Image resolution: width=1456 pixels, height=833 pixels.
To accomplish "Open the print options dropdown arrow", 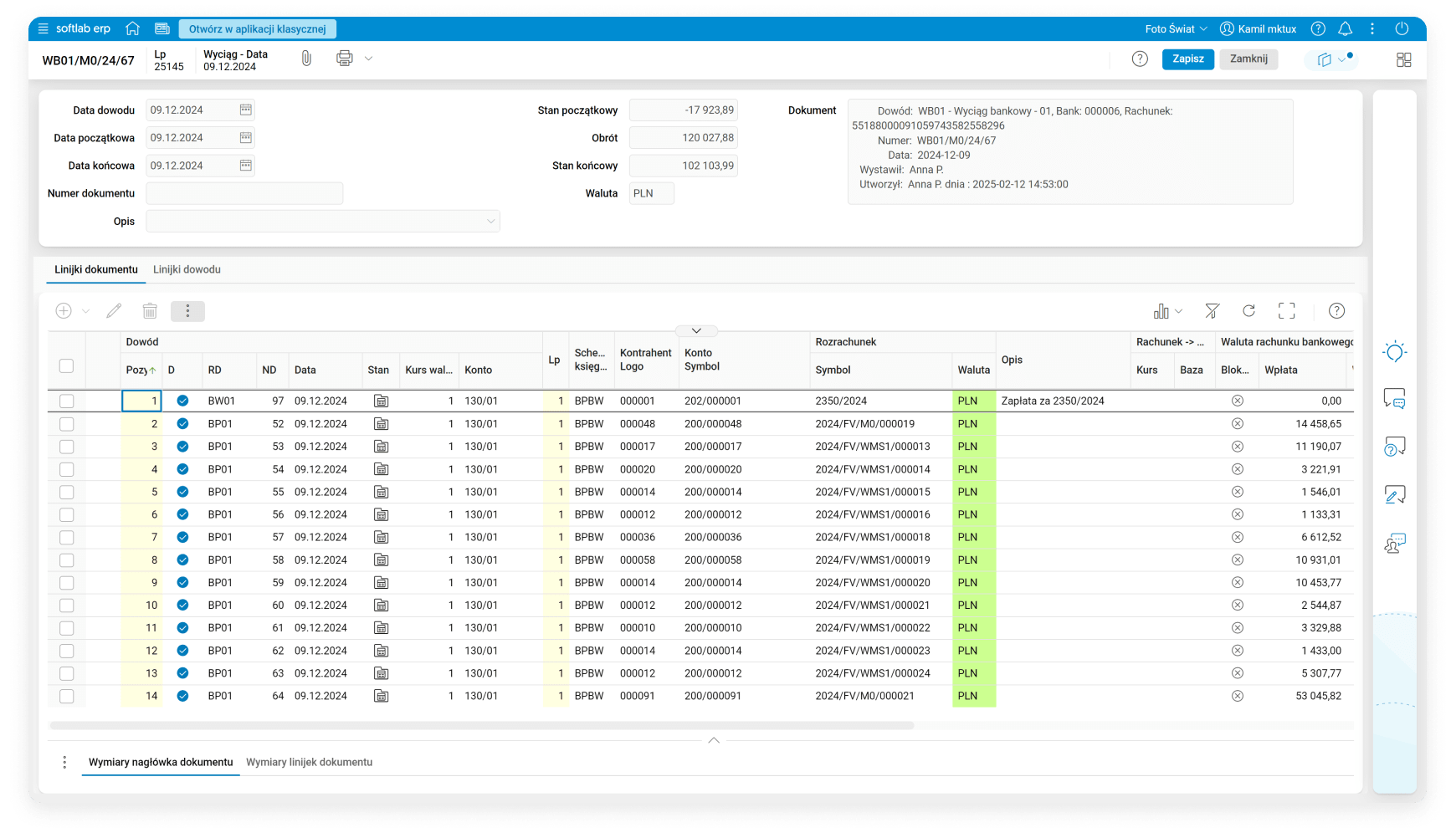I will (368, 59).
